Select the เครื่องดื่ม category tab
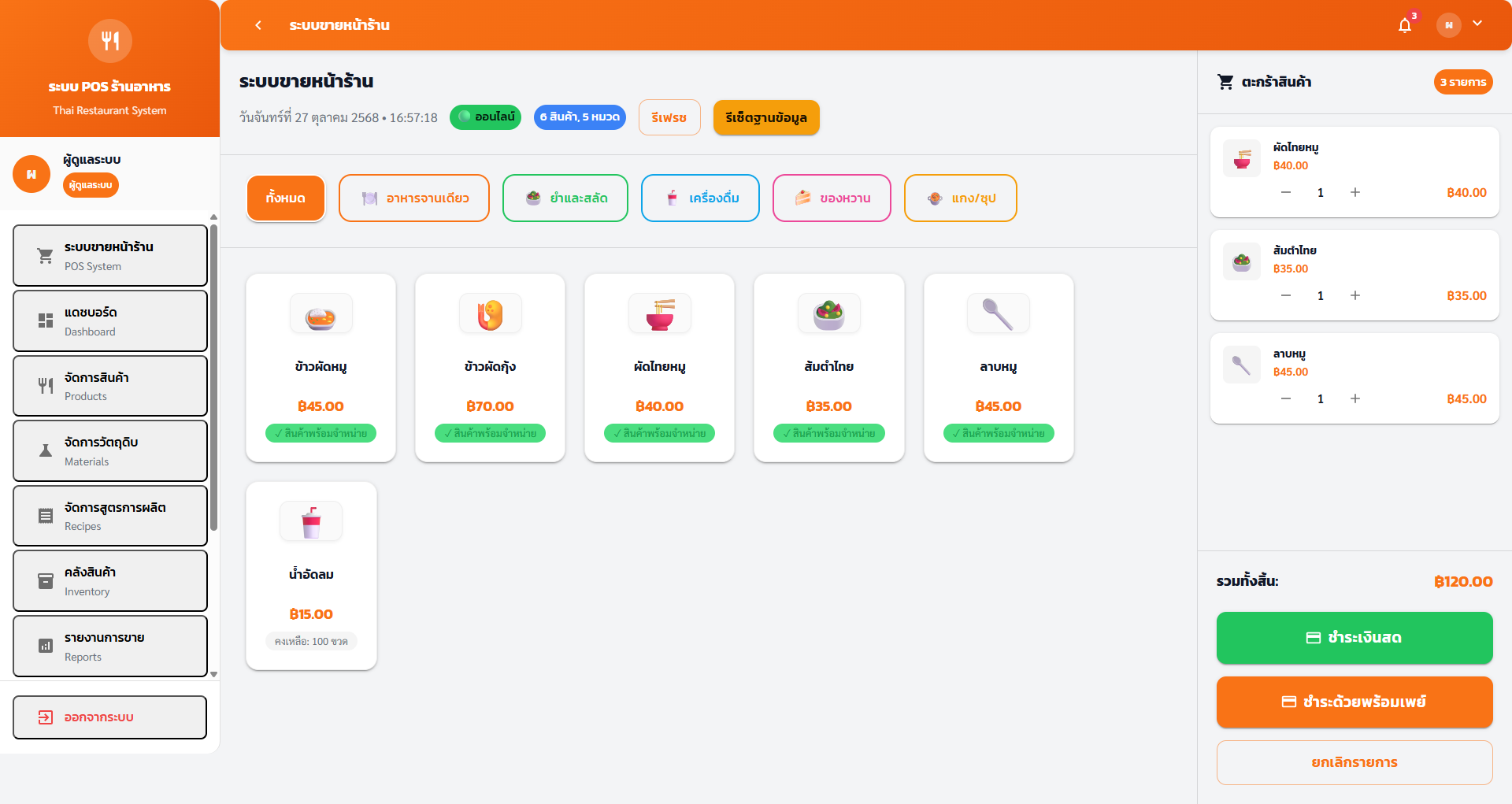 pyautogui.click(x=700, y=198)
